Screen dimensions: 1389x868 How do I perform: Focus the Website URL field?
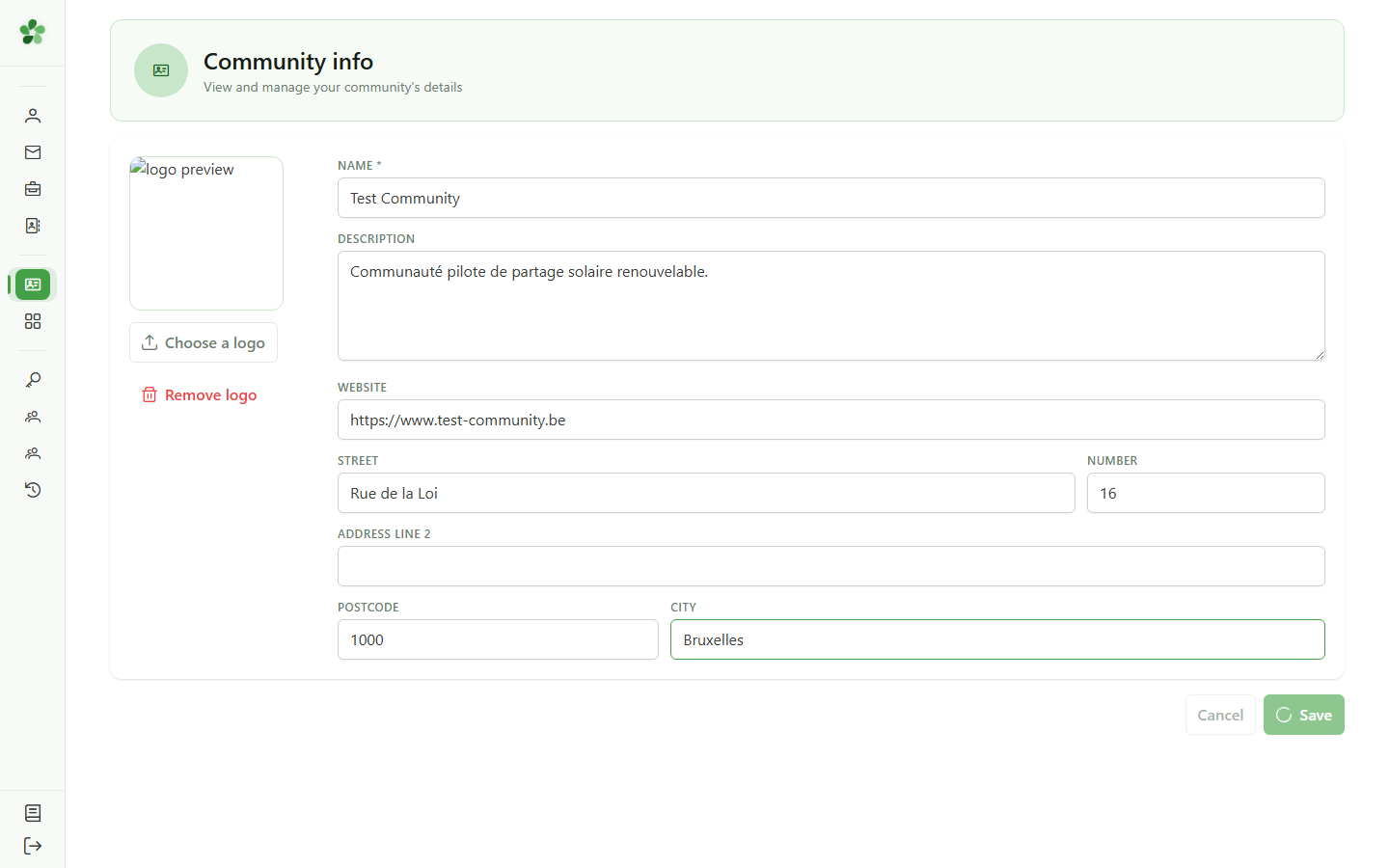point(831,420)
